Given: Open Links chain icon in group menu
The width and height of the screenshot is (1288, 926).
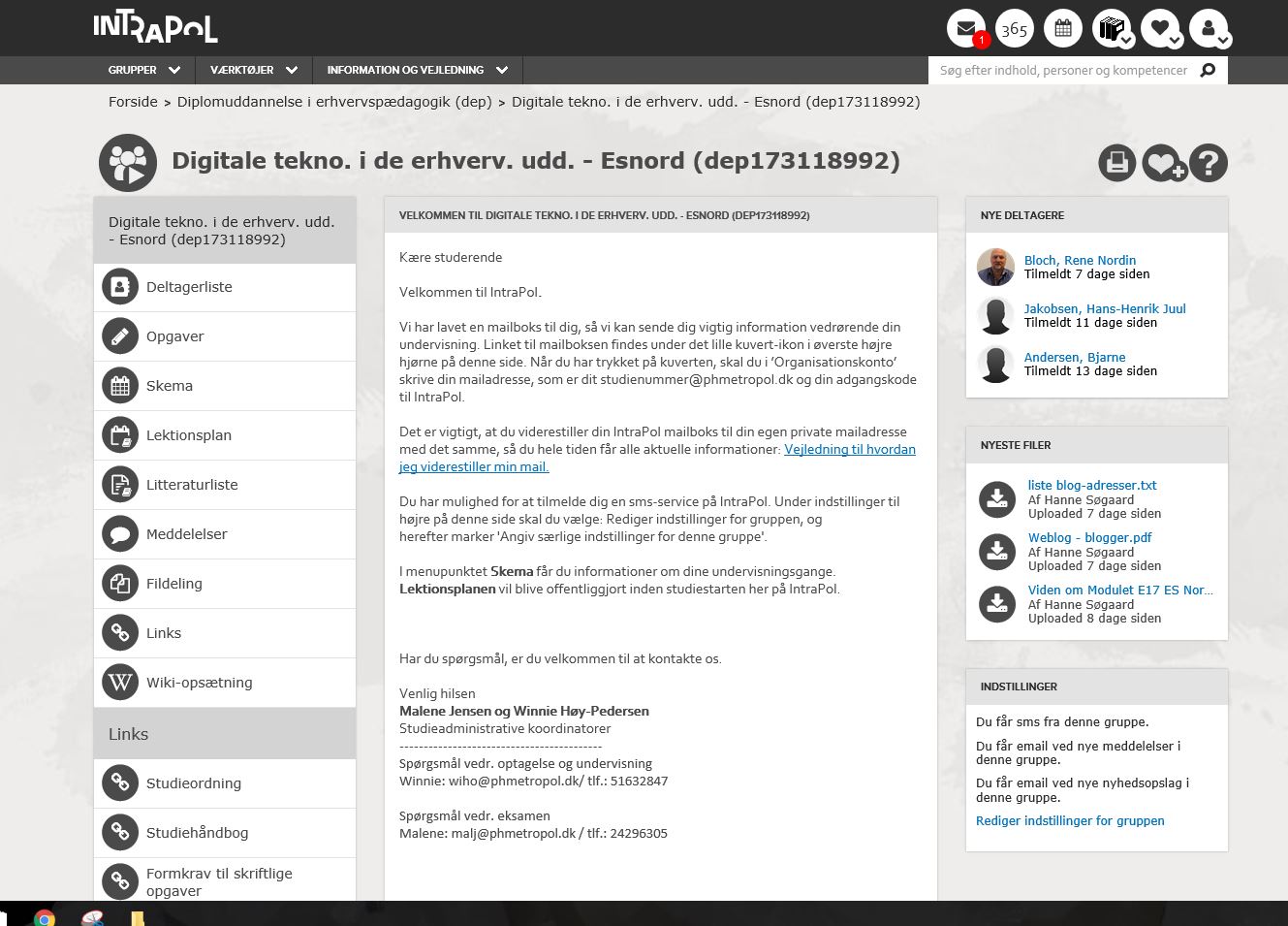Looking at the screenshot, I should coord(120,633).
